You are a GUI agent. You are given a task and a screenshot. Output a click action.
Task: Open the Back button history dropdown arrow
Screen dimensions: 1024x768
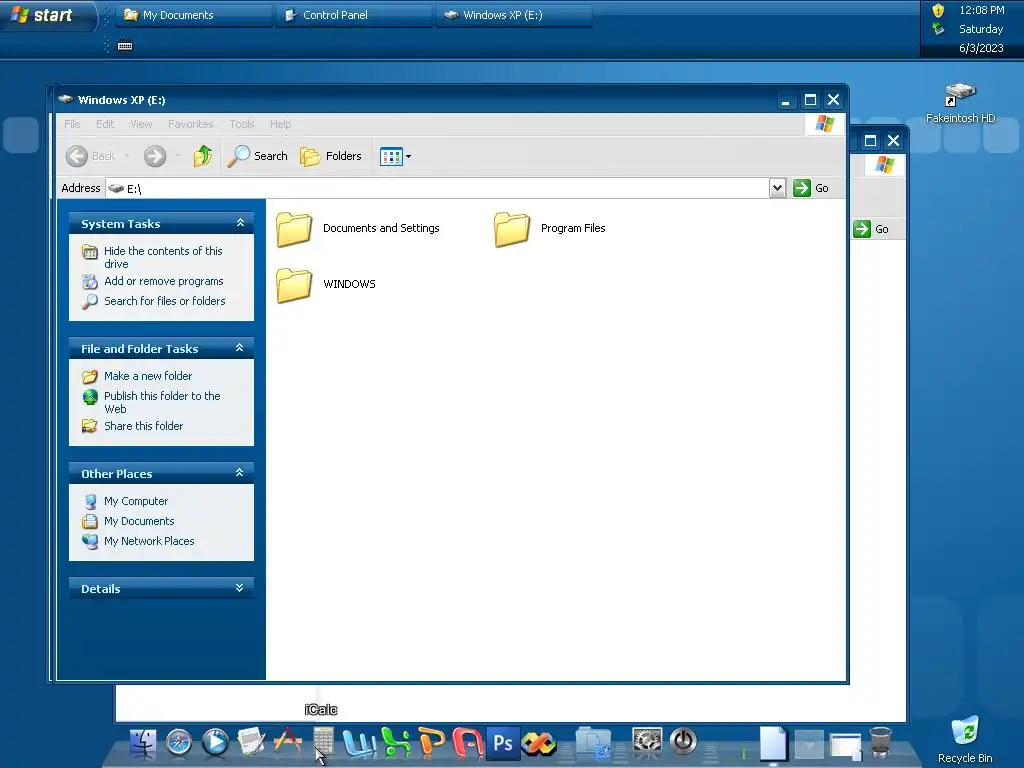(127, 155)
